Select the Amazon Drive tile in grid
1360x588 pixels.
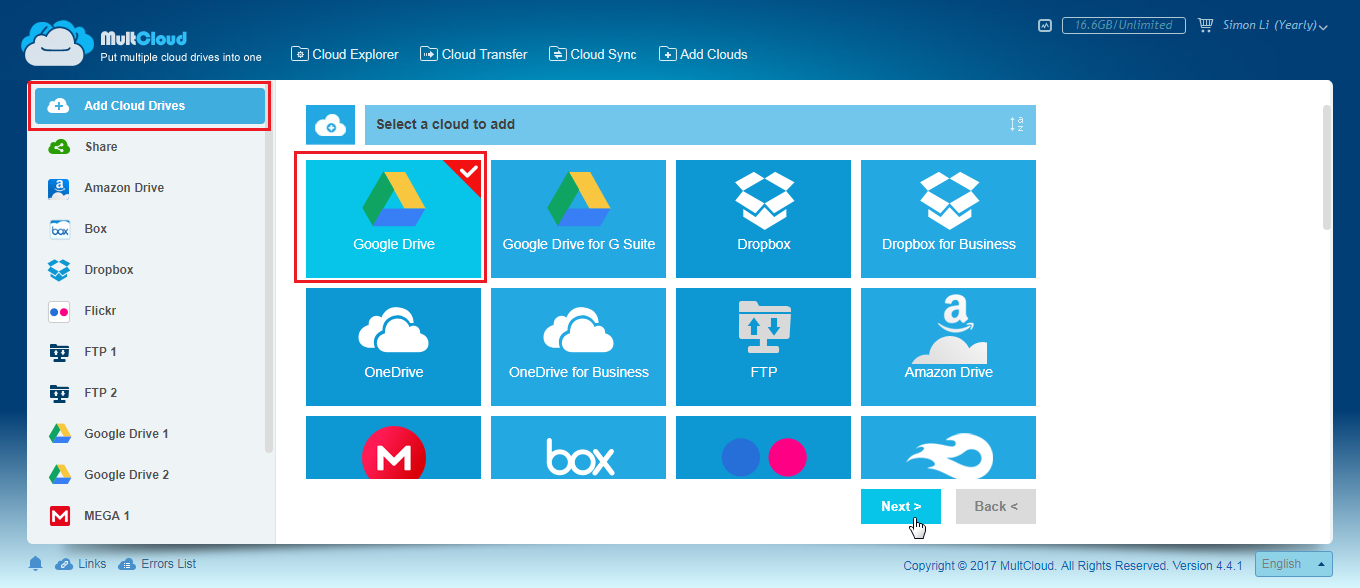(x=948, y=346)
